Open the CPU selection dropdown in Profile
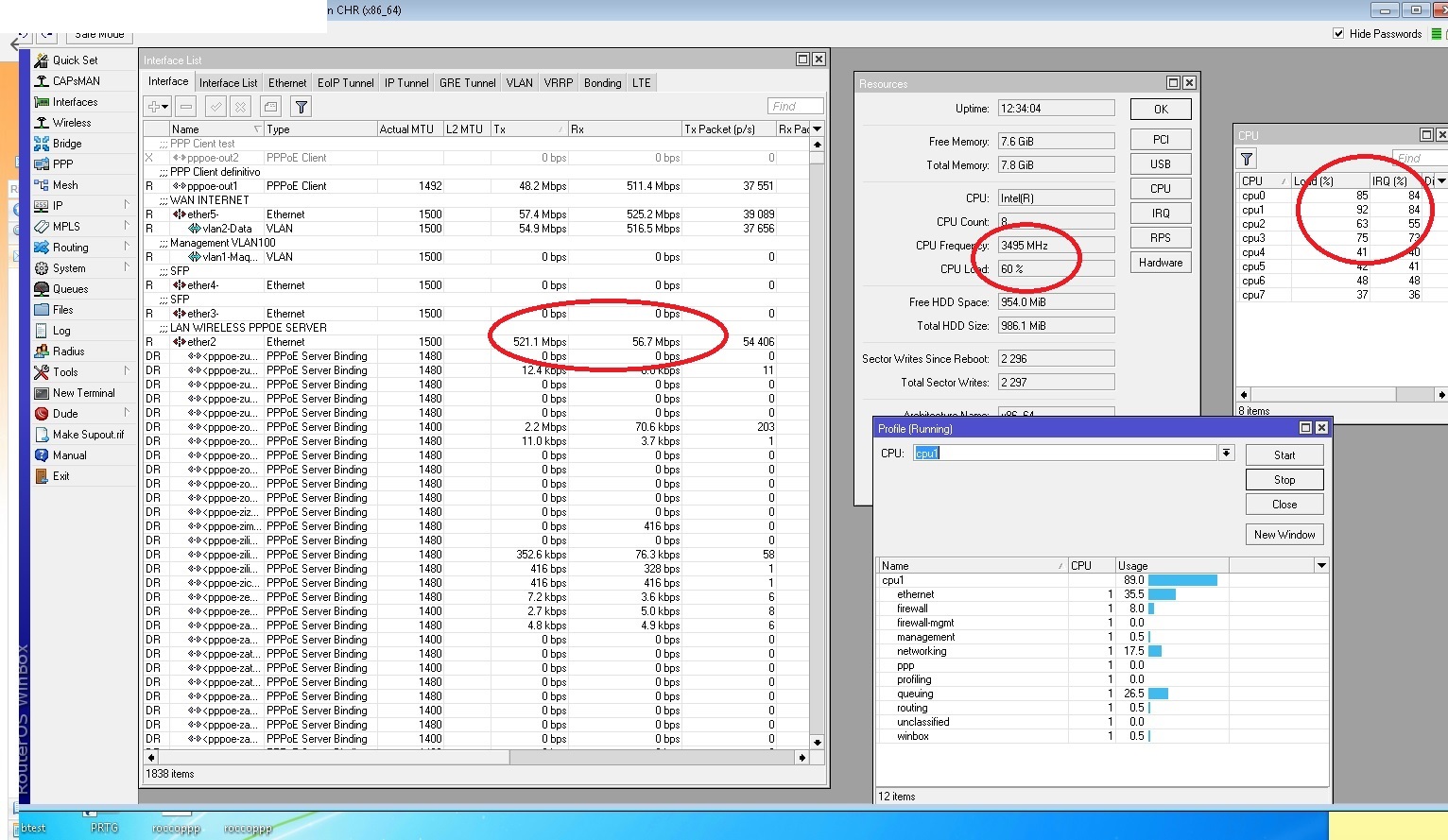 (x=1226, y=454)
